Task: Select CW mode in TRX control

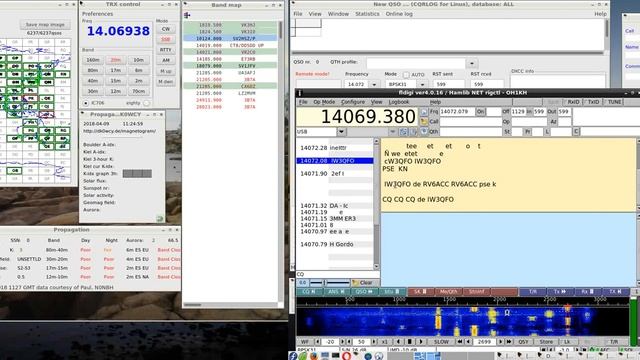Action: 165,29
